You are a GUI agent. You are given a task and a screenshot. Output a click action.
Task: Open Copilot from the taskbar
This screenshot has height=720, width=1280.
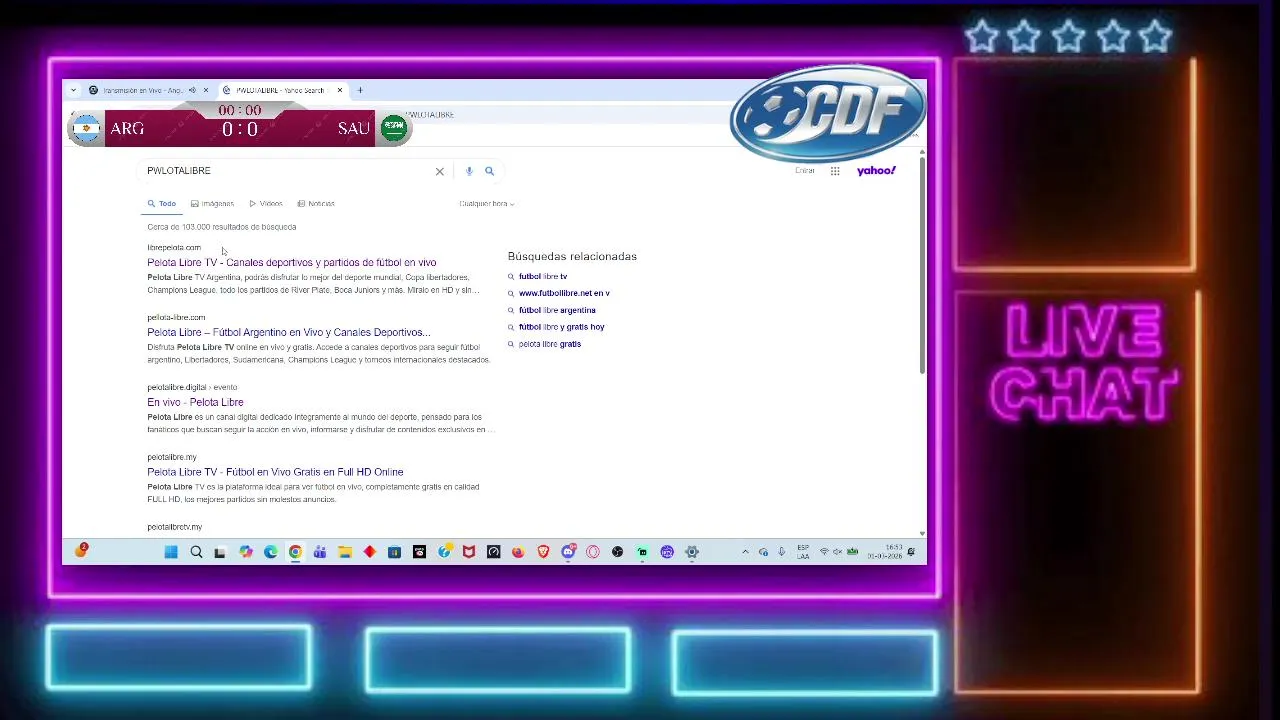245,552
